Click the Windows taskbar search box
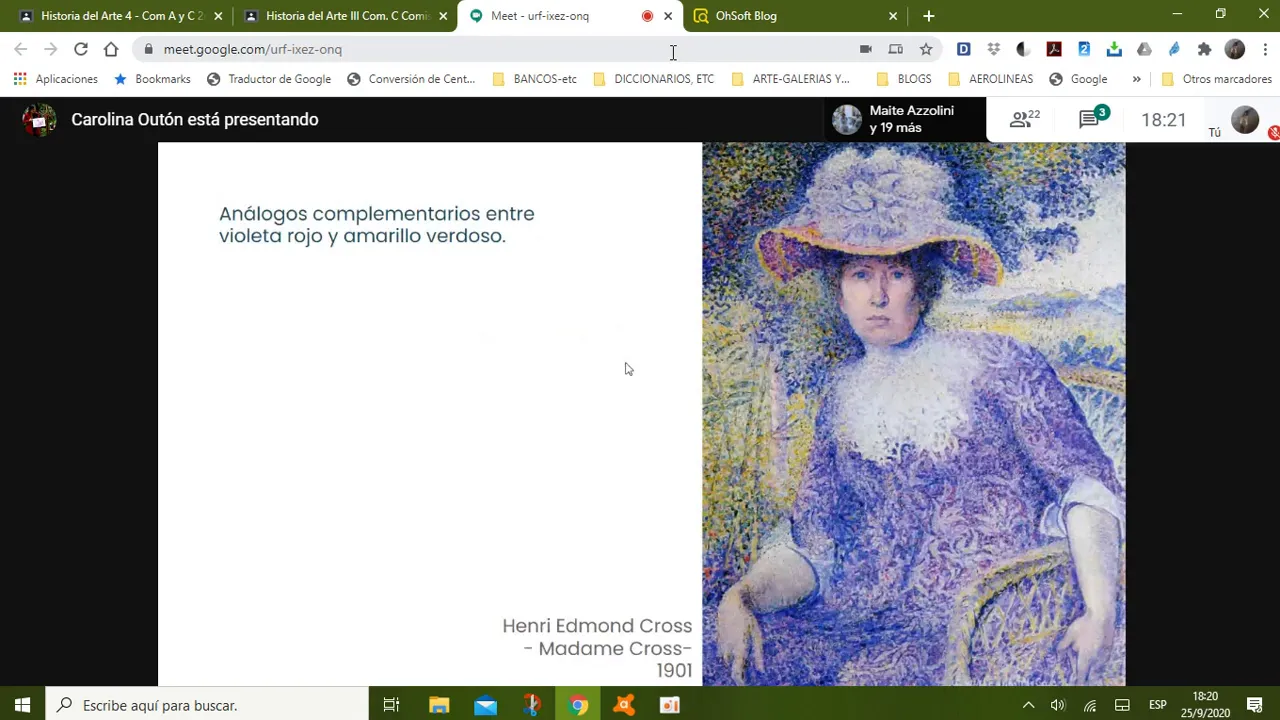1280x720 pixels. (207, 705)
